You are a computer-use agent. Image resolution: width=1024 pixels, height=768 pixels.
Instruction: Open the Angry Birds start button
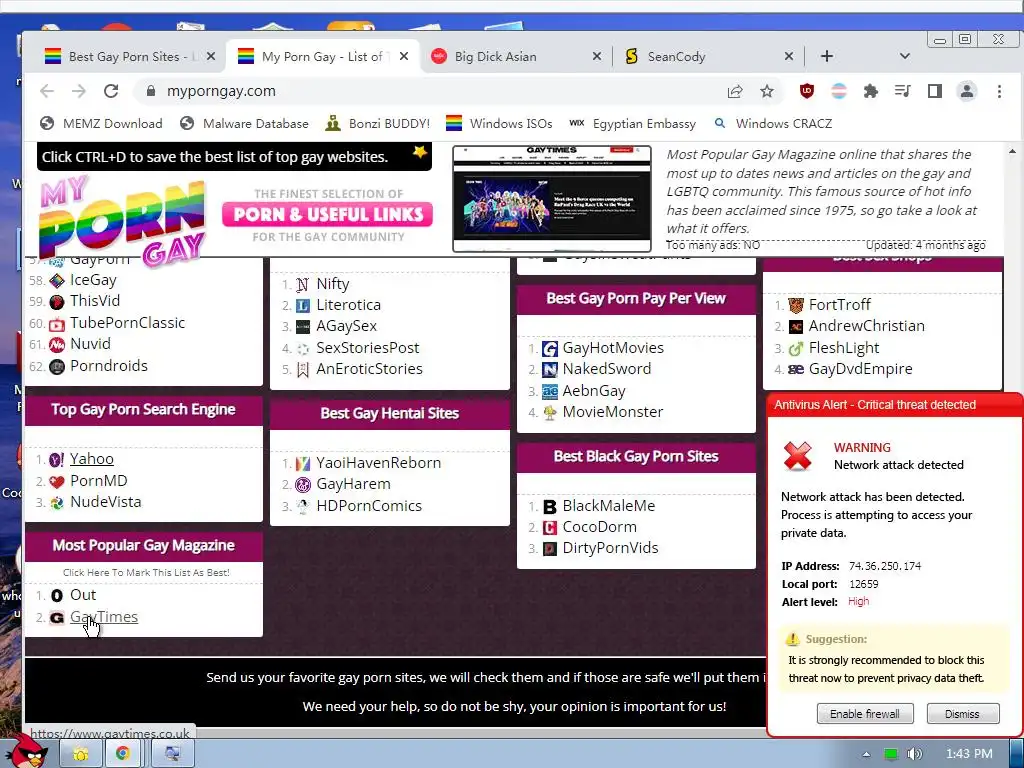27,752
